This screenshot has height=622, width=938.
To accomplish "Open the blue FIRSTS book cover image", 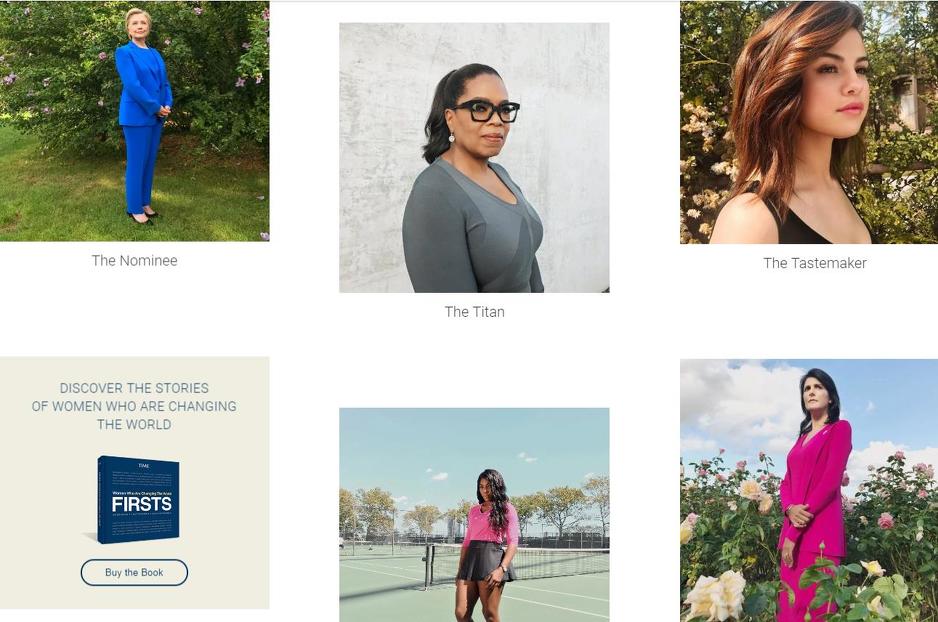I will tap(138, 499).
